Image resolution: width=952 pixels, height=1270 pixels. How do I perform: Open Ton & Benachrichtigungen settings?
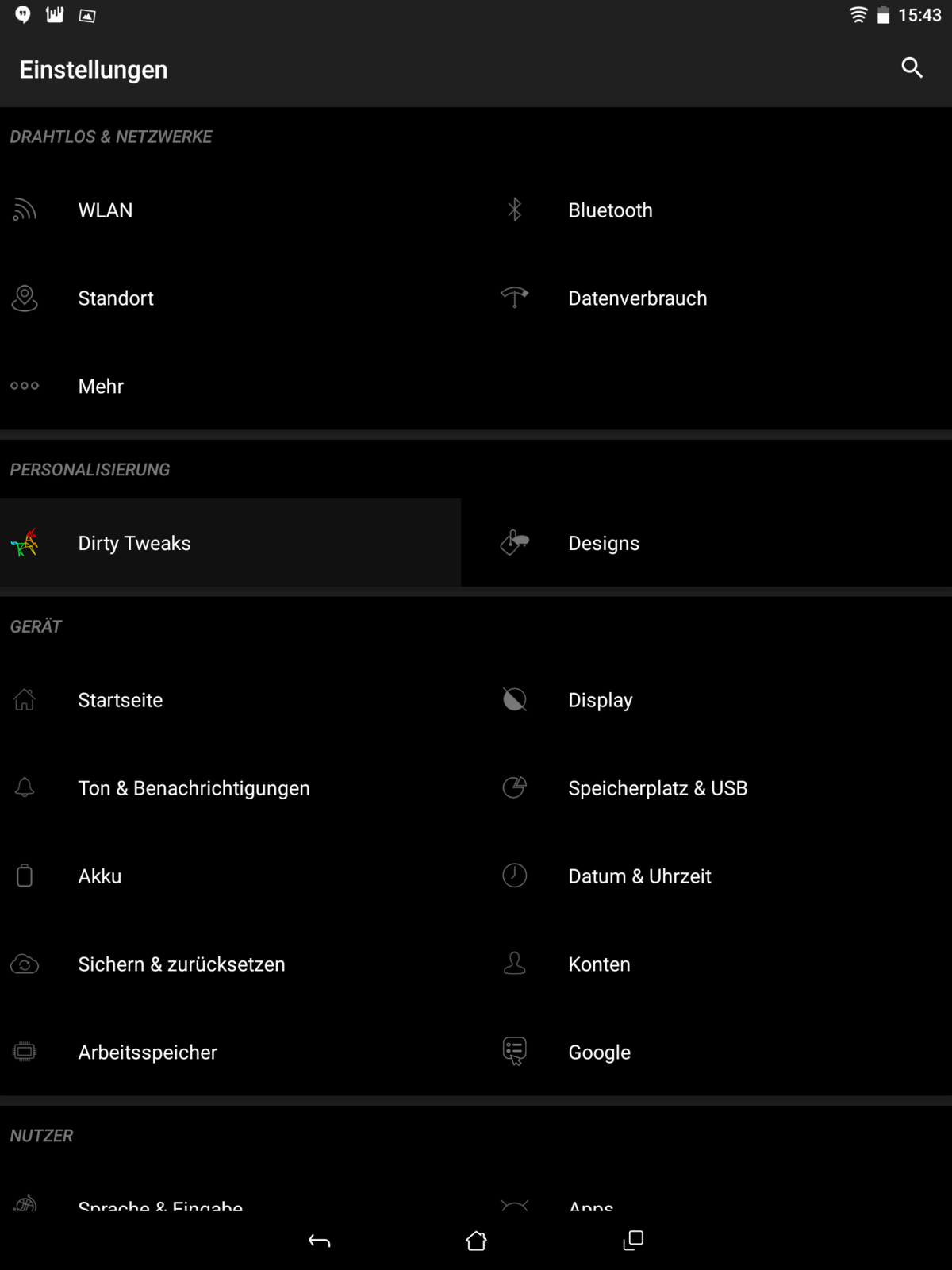click(x=194, y=788)
